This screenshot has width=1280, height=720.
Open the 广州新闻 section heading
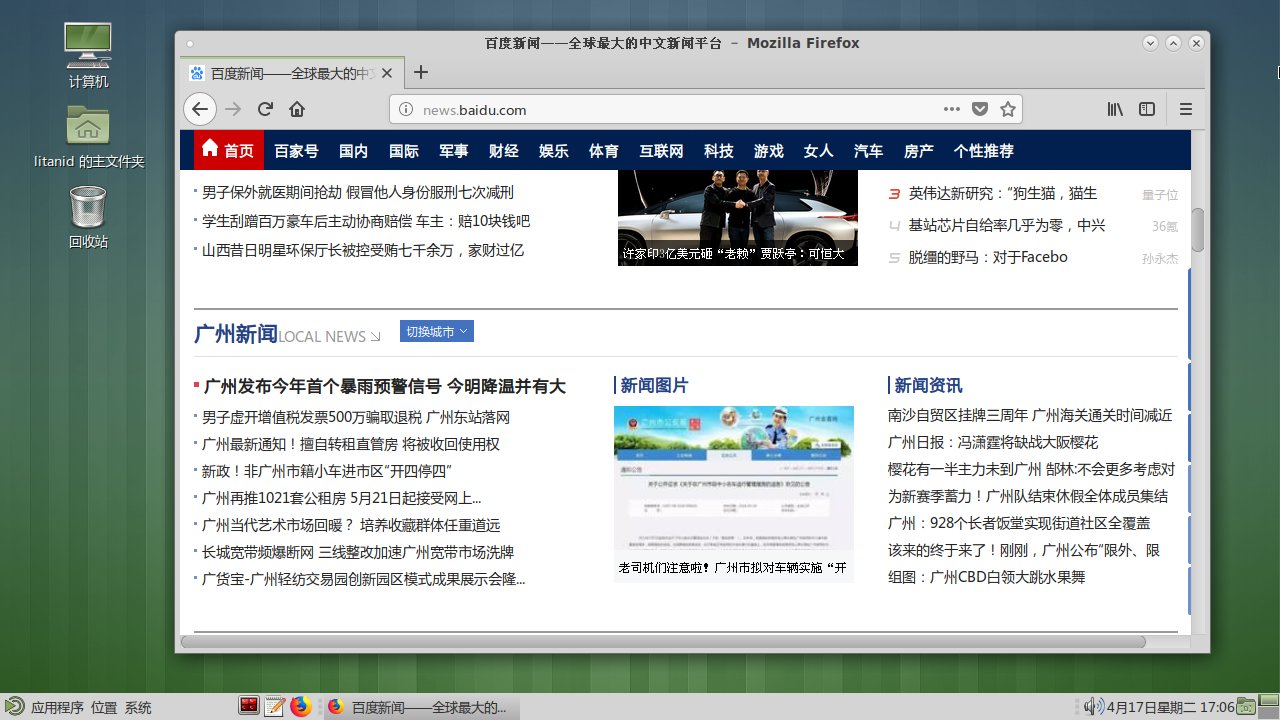pos(236,334)
